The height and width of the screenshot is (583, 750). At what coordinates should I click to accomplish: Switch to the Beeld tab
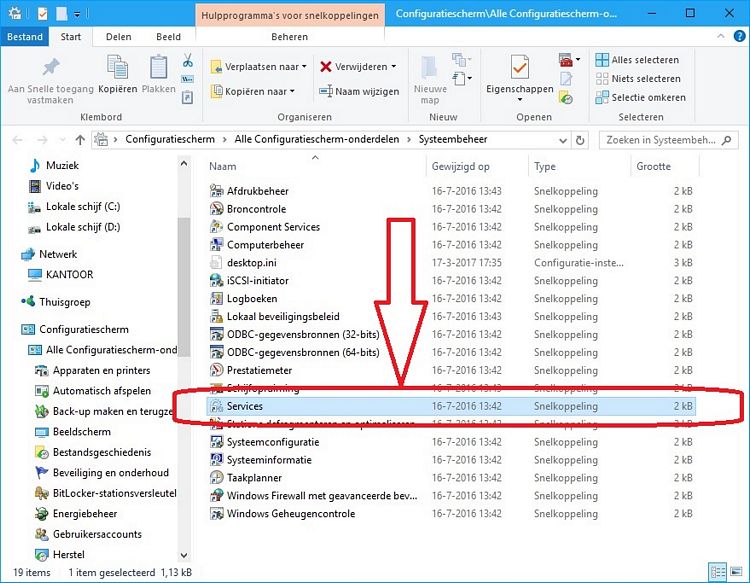pos(168,37)
